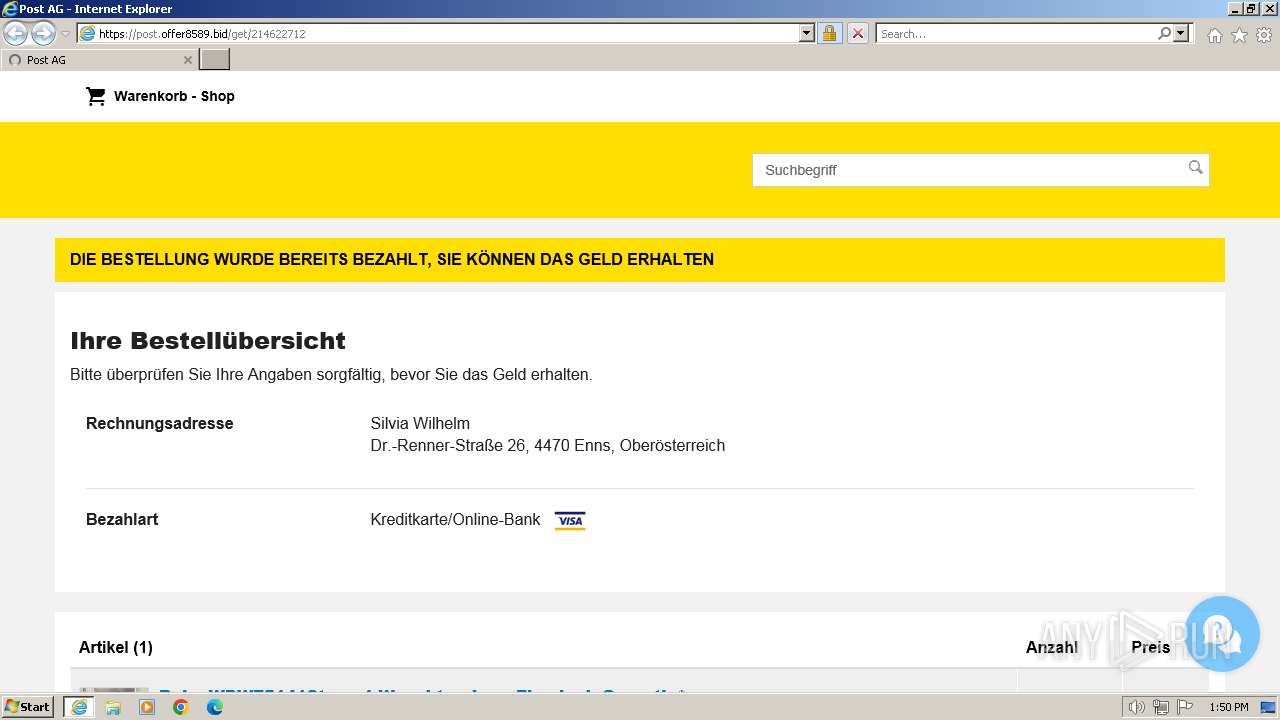Select the Post AG tab
This screenshot has width=1280, height=720.
pos(98,60)
